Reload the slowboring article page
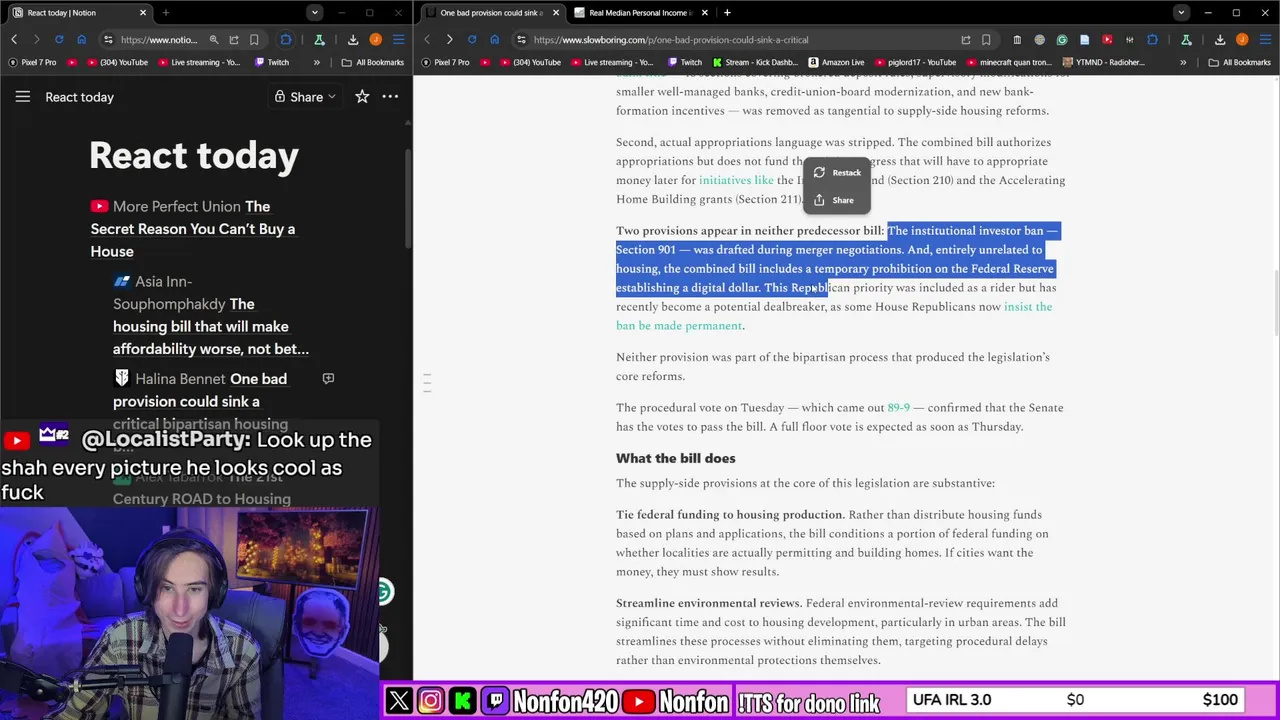 point(472,40)
